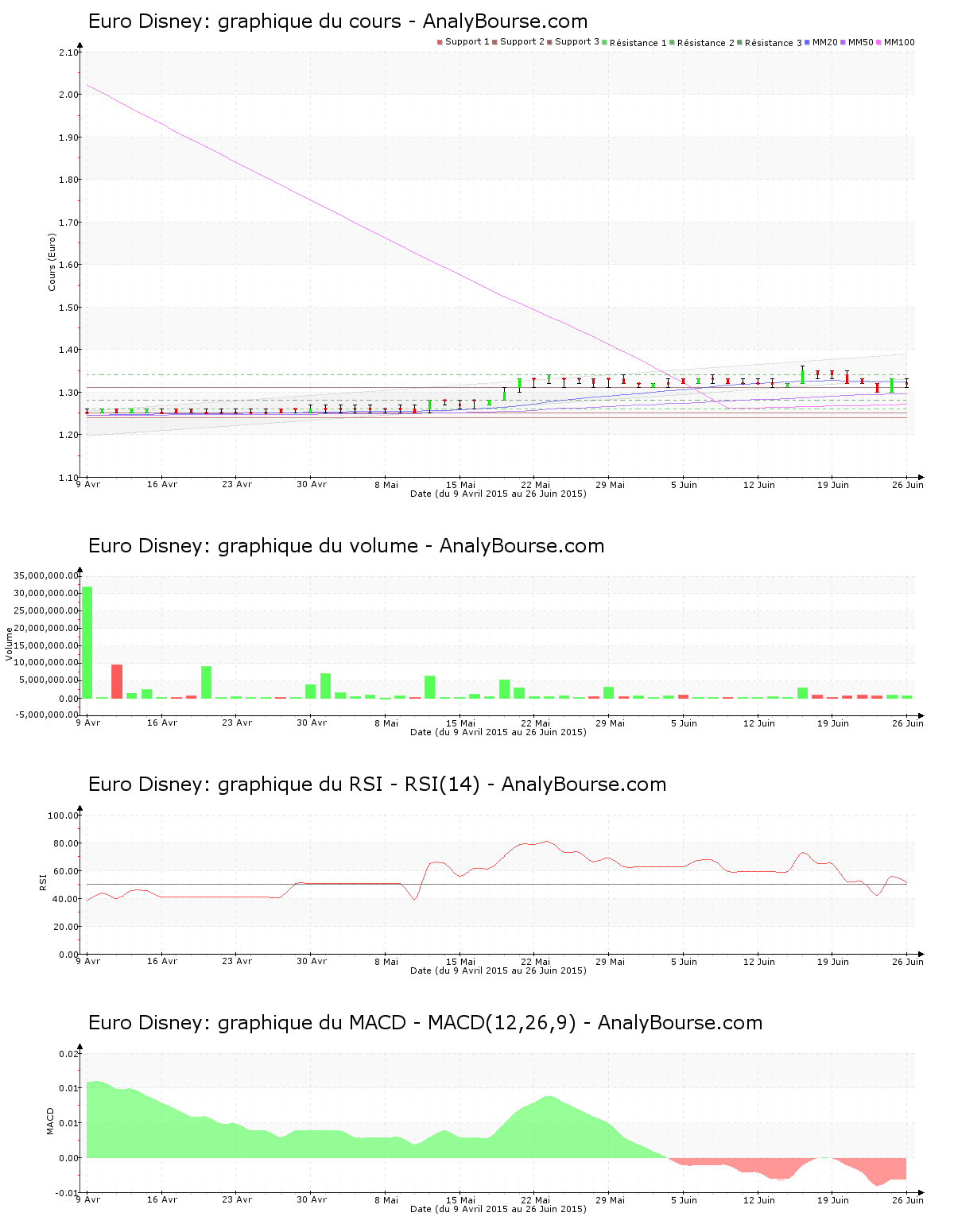Select the MM50 legend label
Viewport: 954px width, 1232px height.
[861, 42]
